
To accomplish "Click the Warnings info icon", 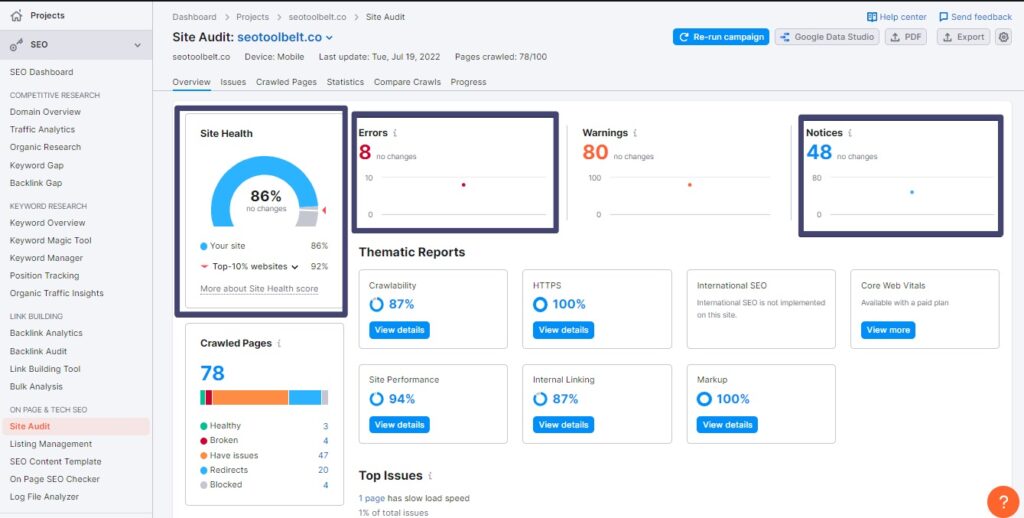I will click(x=635, y=133).
